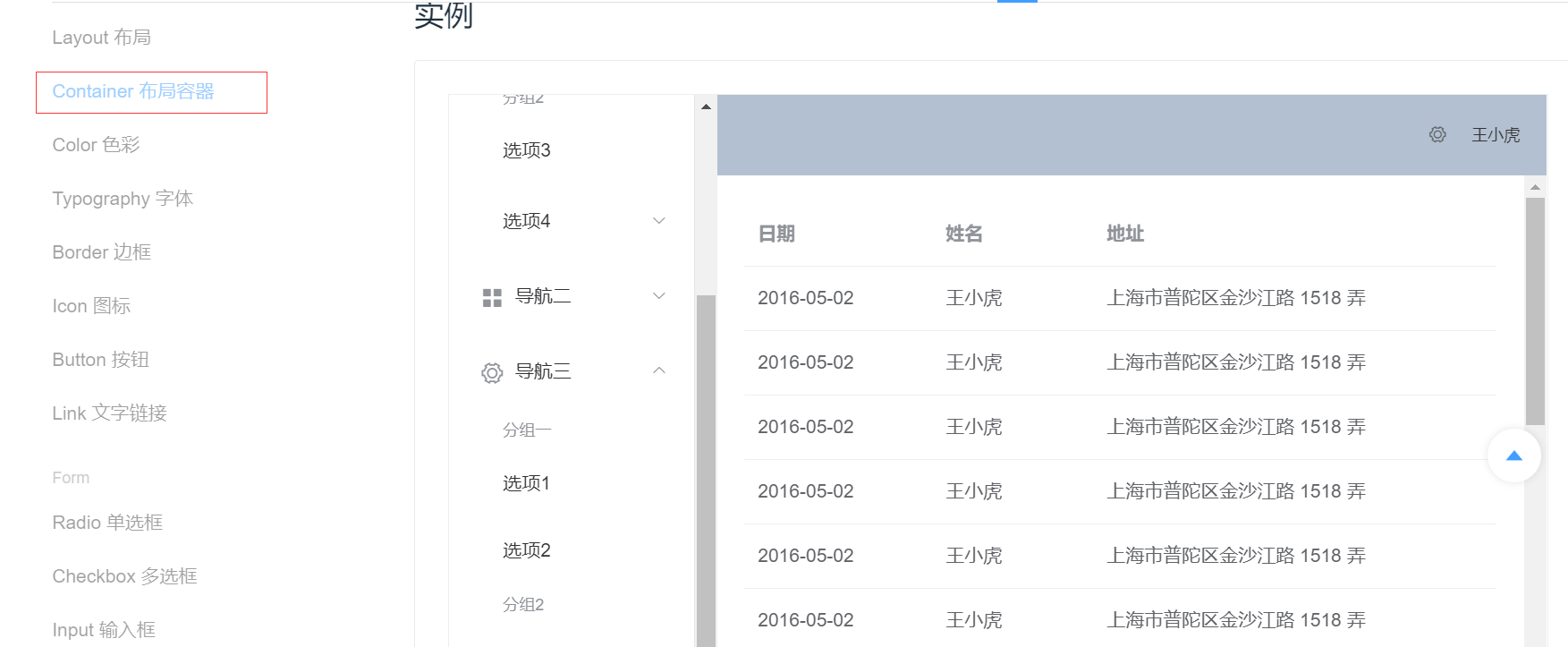Go to Color 色彩 docs
Viewport: 1568px width, 647px height.
coord(96,145)
